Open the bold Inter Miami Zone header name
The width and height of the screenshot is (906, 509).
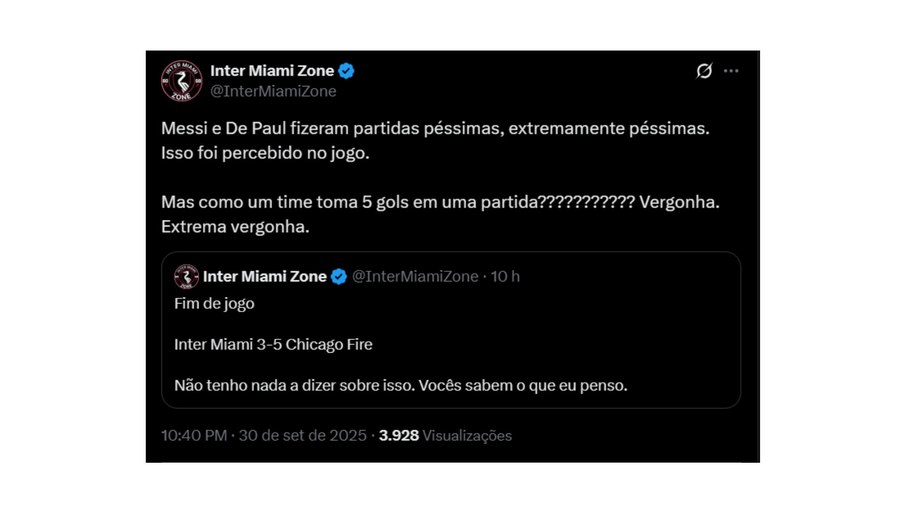272,71
